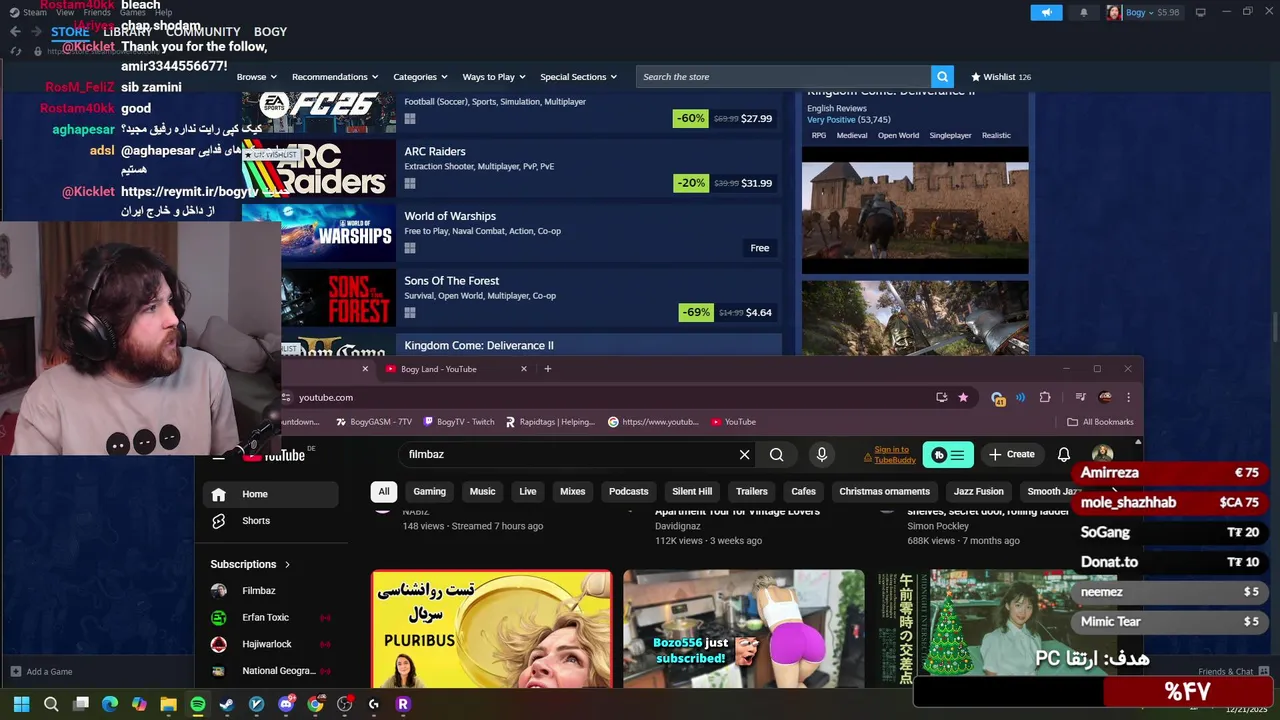Click the Wishlist link in Steam
The width and height of the screenshot is (1280, 720).
[1000, 77]
